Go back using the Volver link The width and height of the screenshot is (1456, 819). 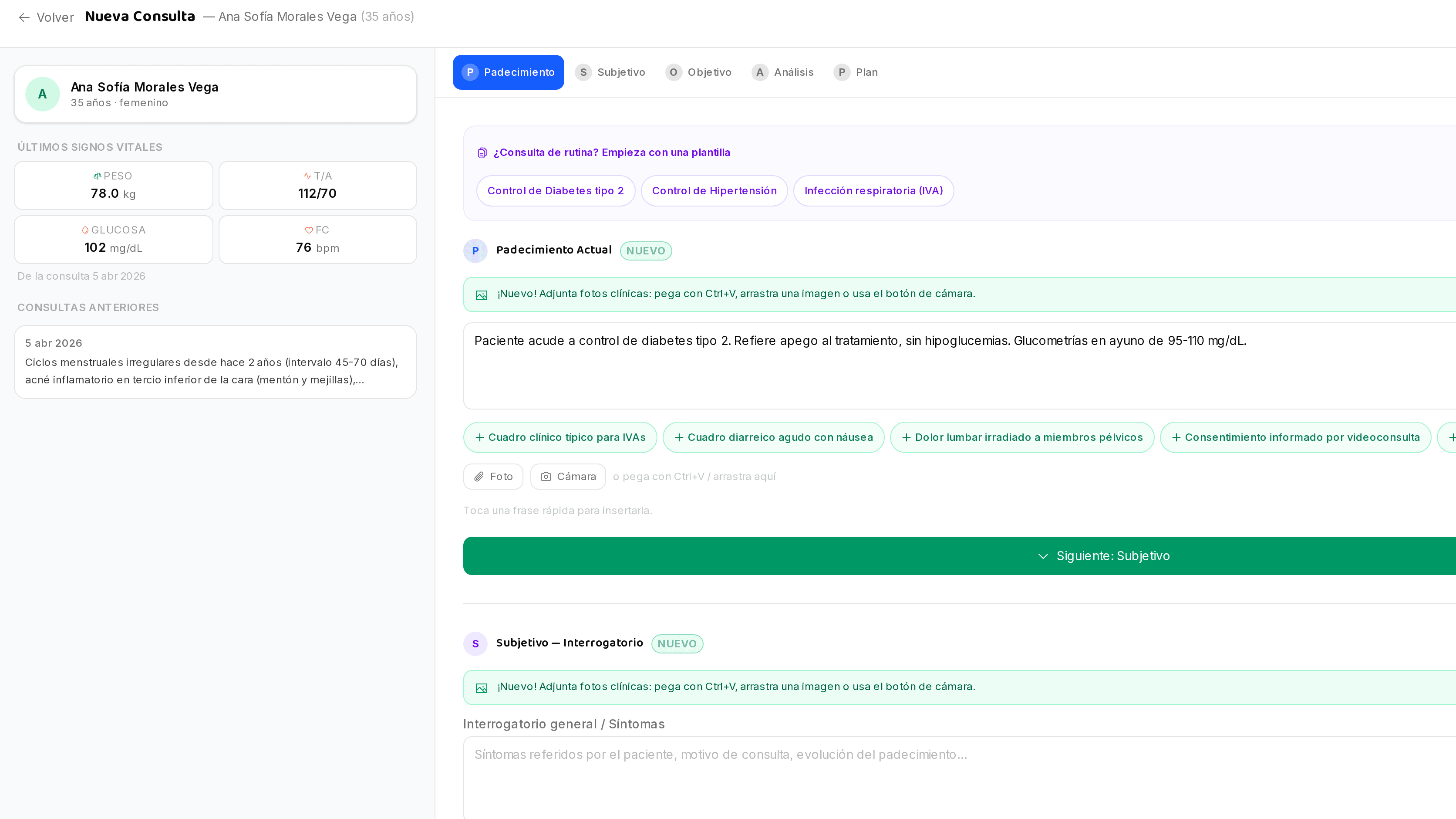[x=46, y=17]
